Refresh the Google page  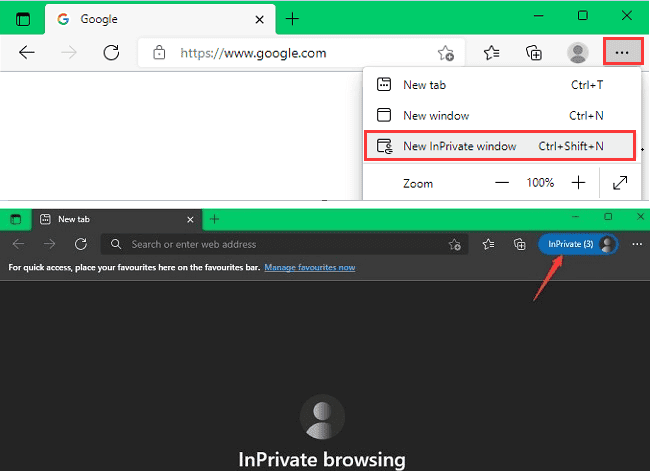pos(111,53)
